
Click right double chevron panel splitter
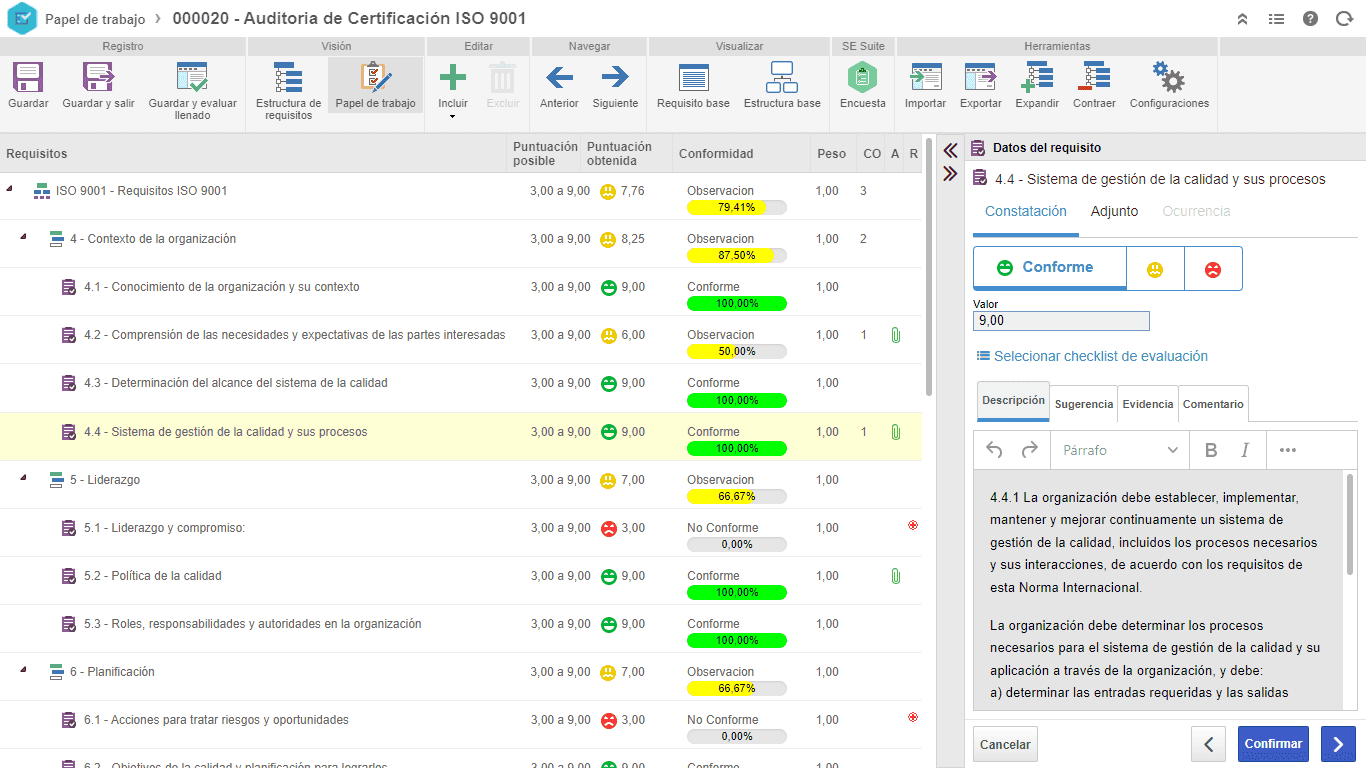click(x=951, y=174)
